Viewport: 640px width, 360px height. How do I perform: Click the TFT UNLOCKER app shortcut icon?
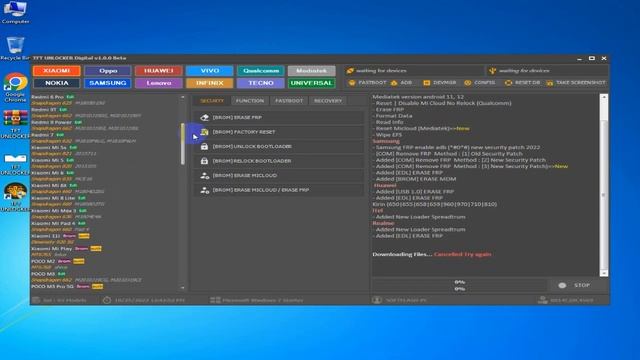coord(15,198)
